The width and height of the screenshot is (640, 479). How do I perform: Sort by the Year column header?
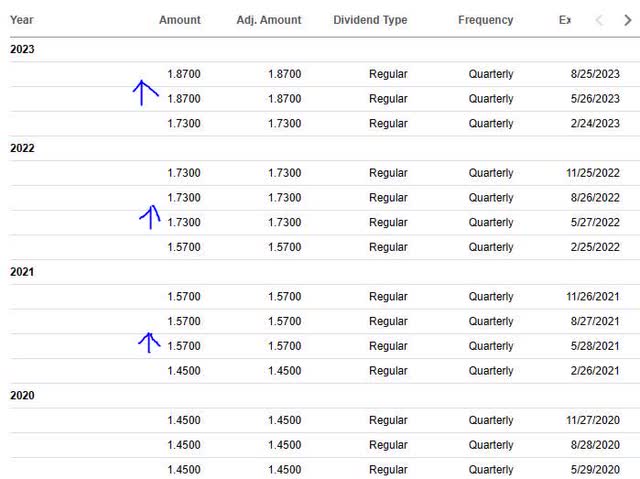pyautogui.click(x=22, y=20)
